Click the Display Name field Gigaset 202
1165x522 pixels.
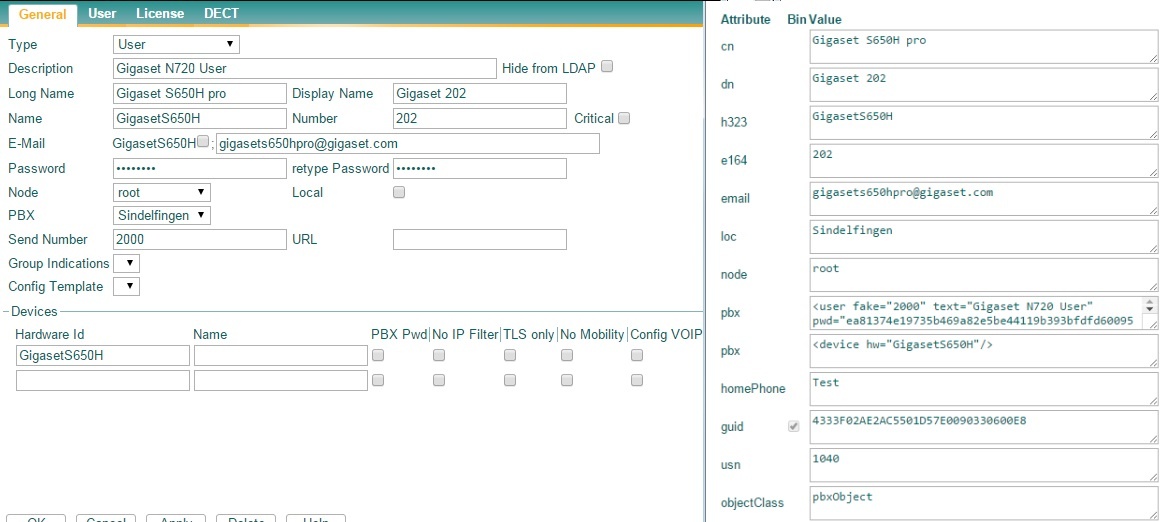tap(480, 94)
